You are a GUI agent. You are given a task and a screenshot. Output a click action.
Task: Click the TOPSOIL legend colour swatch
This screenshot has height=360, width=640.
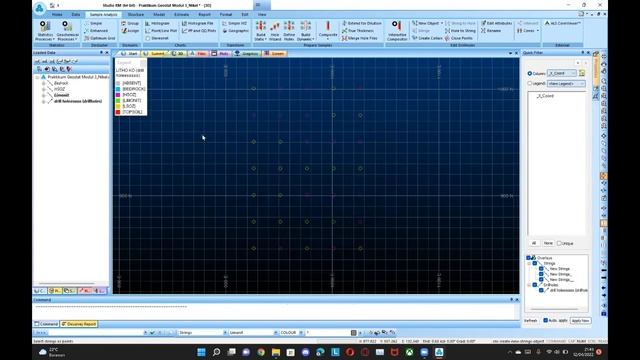118,112
